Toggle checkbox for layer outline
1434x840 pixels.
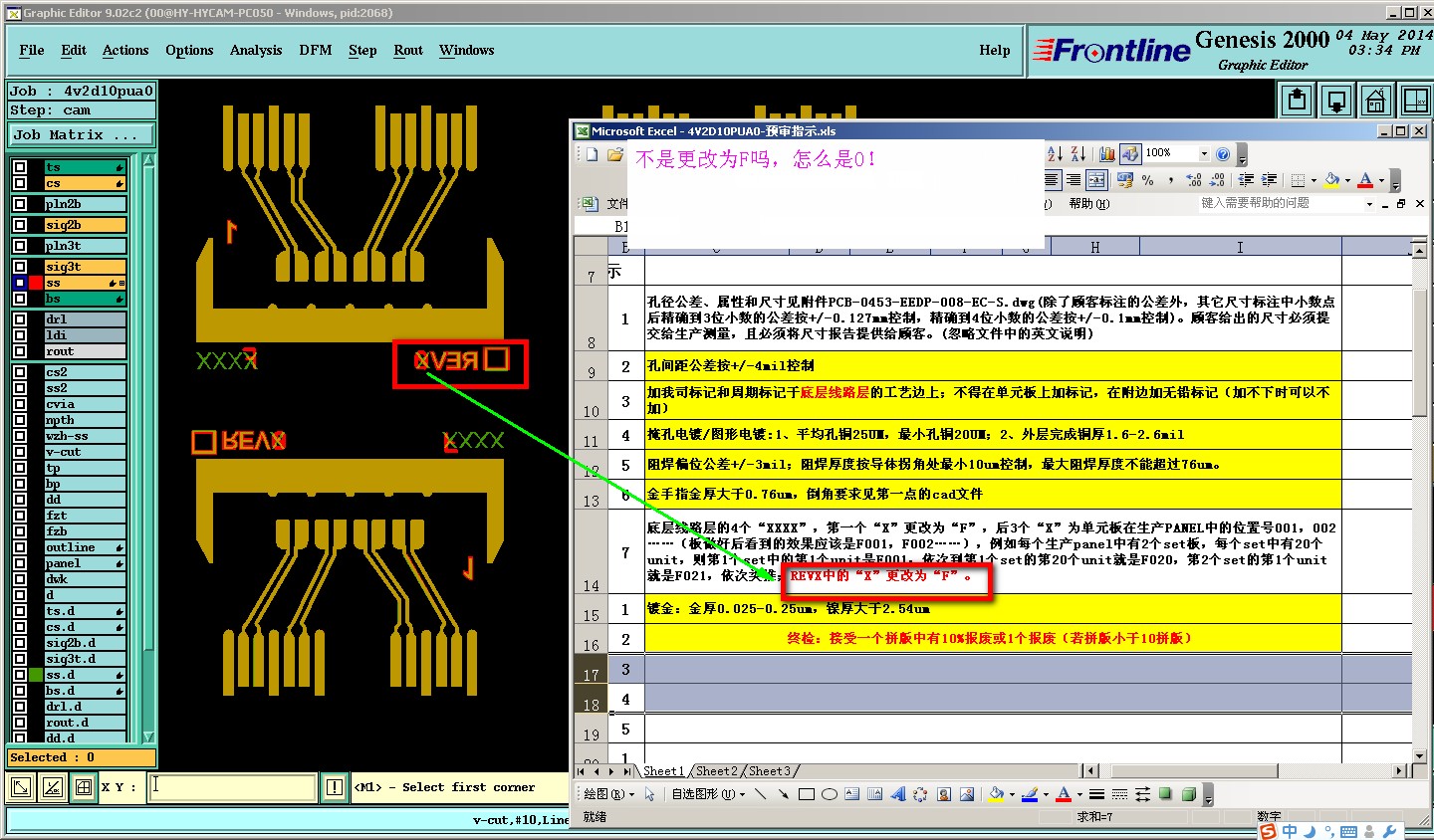pos(20,547)
